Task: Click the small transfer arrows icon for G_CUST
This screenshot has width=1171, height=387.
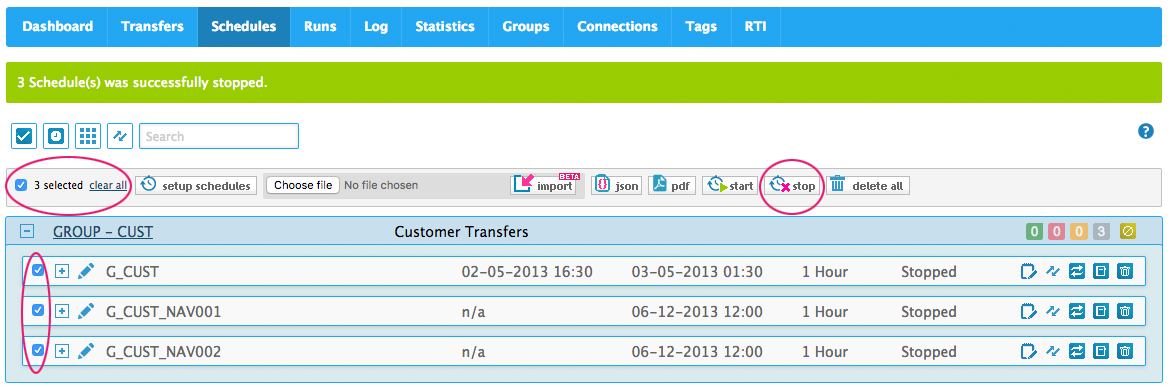Action: 1053,270
